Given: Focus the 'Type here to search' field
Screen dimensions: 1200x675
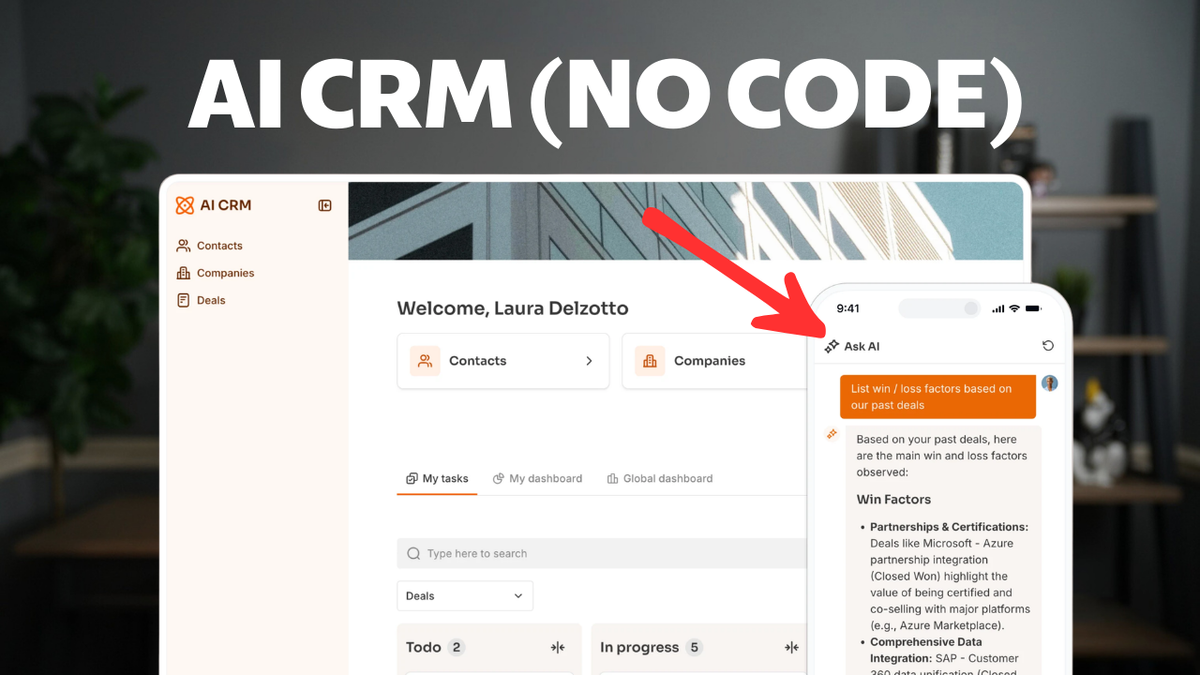Looking at the screenshot, I should click(602, 553).
